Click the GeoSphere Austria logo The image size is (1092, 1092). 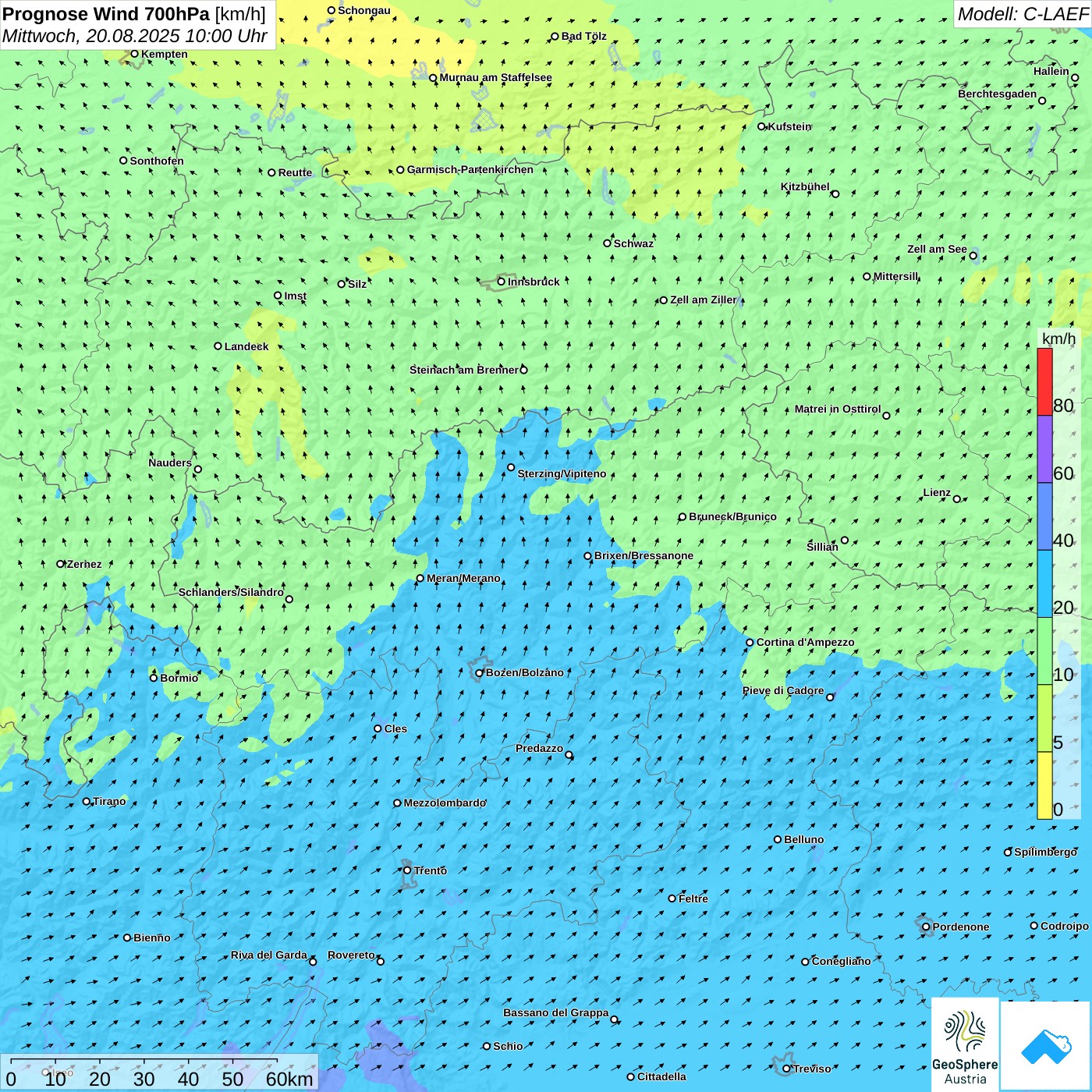[965, 1044]
